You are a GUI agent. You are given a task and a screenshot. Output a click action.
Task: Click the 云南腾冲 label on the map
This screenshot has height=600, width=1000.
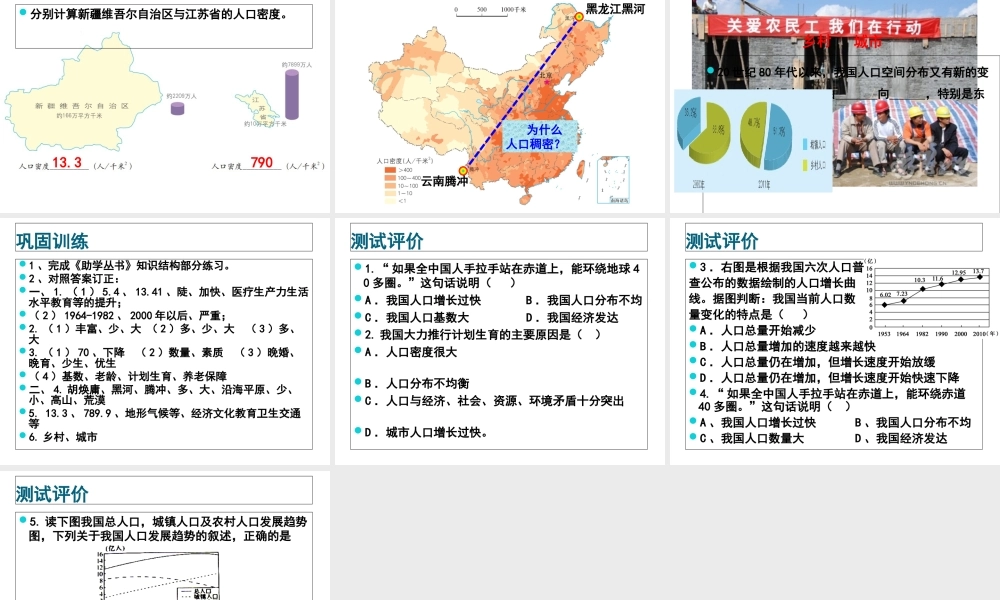(x=445, y=181)
